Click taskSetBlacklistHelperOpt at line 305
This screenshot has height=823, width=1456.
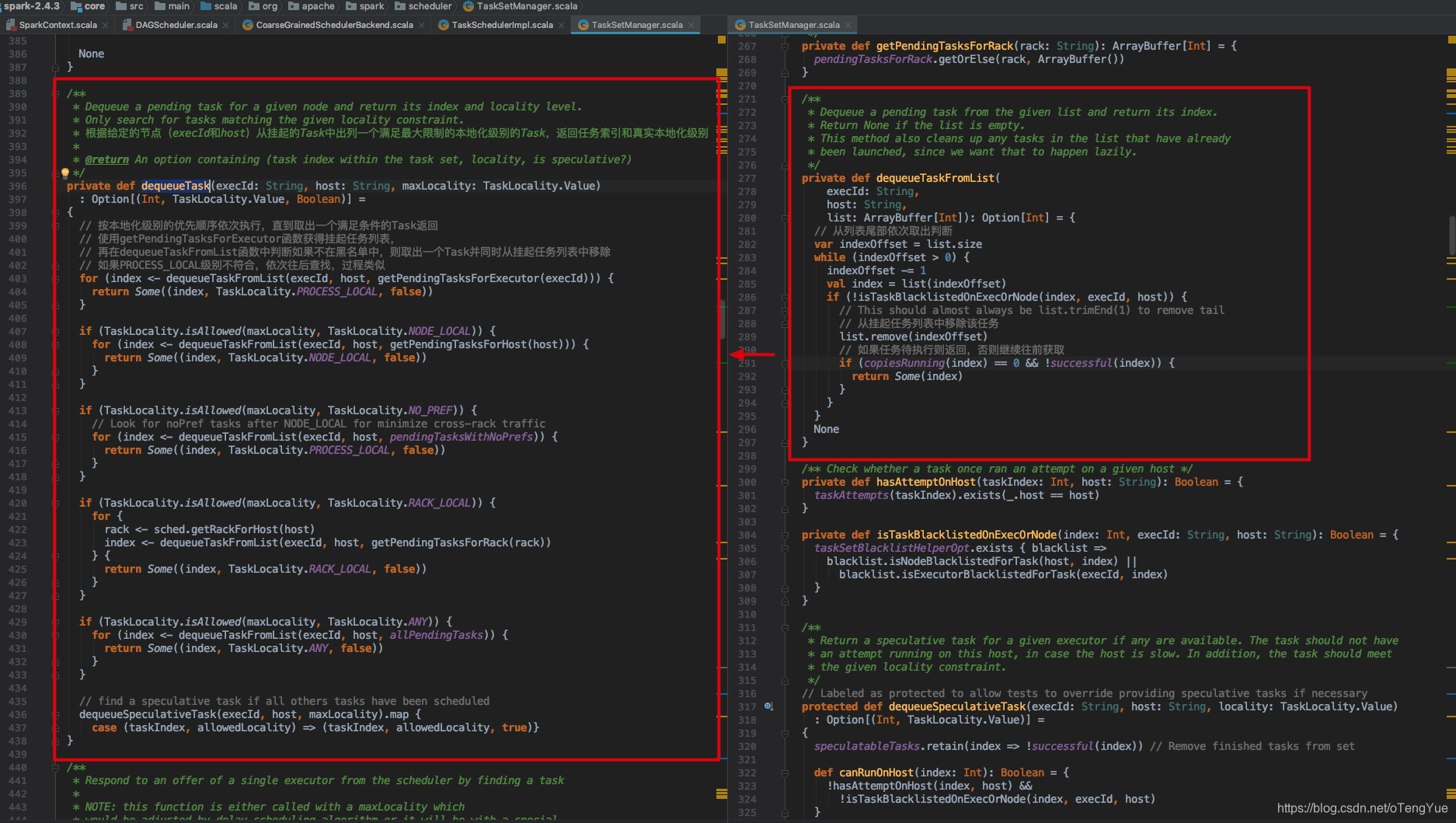point(892,548)
